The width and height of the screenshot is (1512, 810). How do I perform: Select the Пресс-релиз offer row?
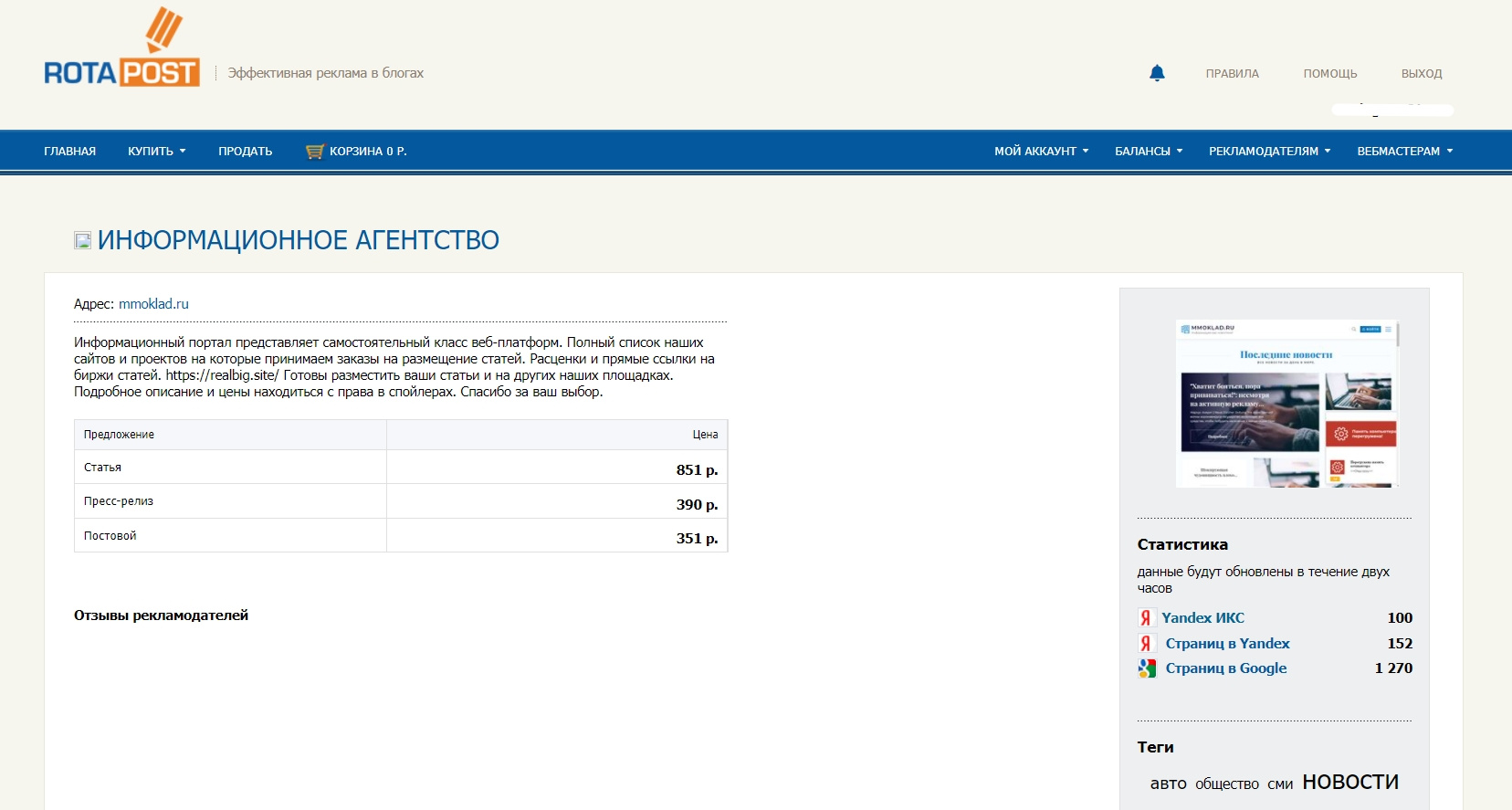(x=401, y=501)
